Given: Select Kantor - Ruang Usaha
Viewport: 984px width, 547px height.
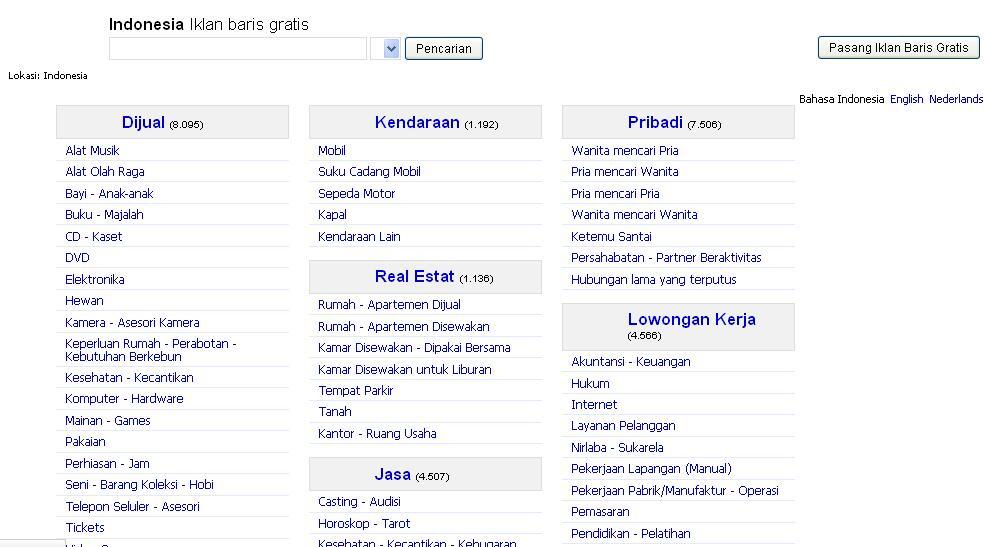Looking at the screenshot, I should click(377, 433).
